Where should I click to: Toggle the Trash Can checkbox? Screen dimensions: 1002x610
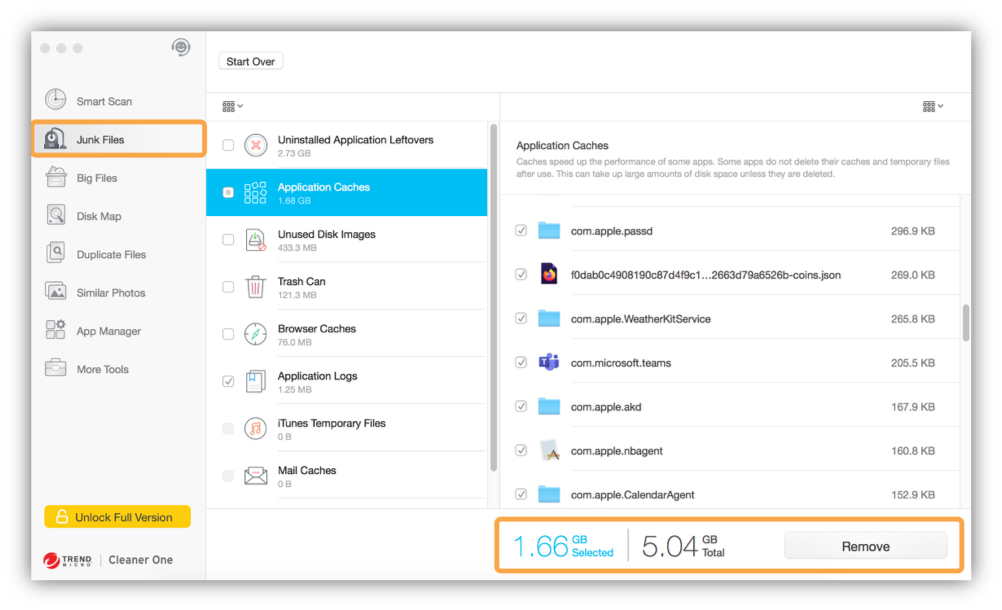(228, 287)
